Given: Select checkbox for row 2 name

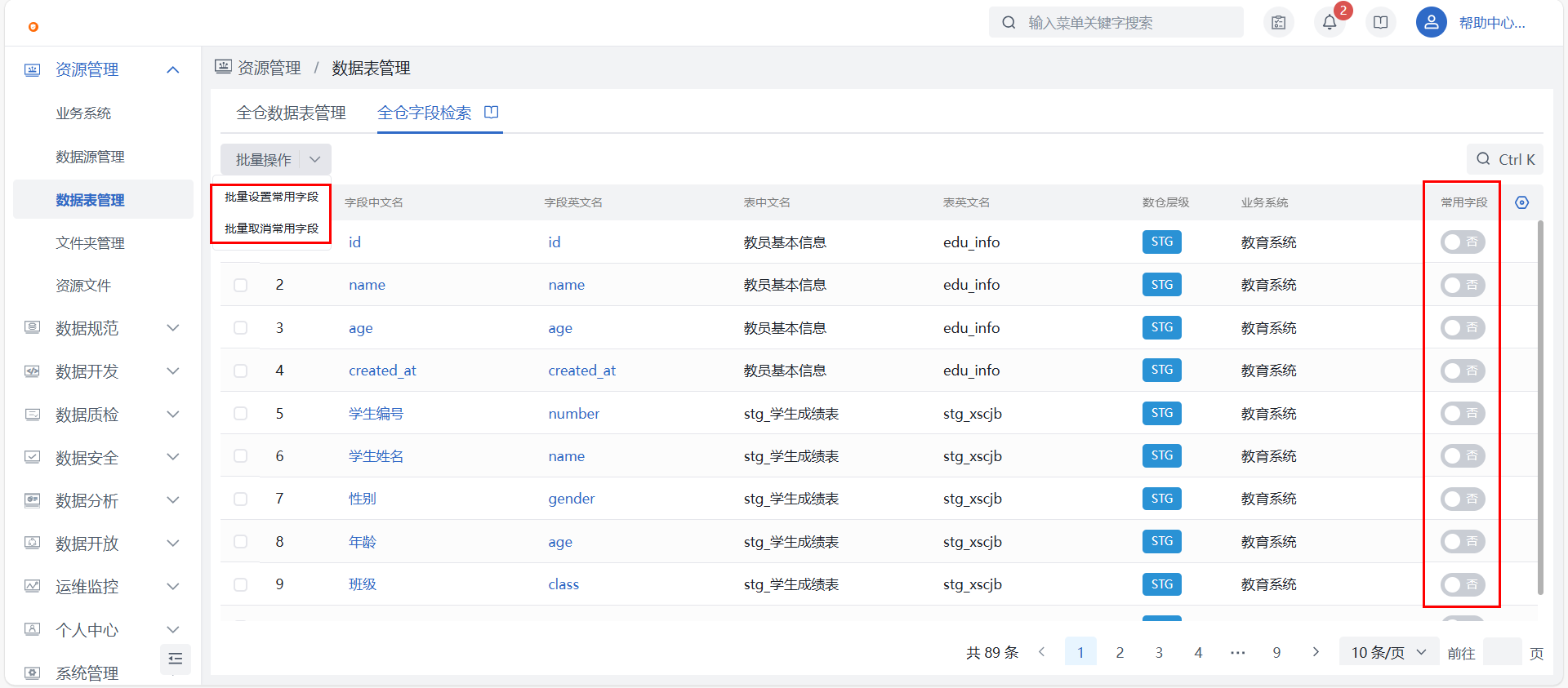Looking at the screenshot, I should click(240, 285).
